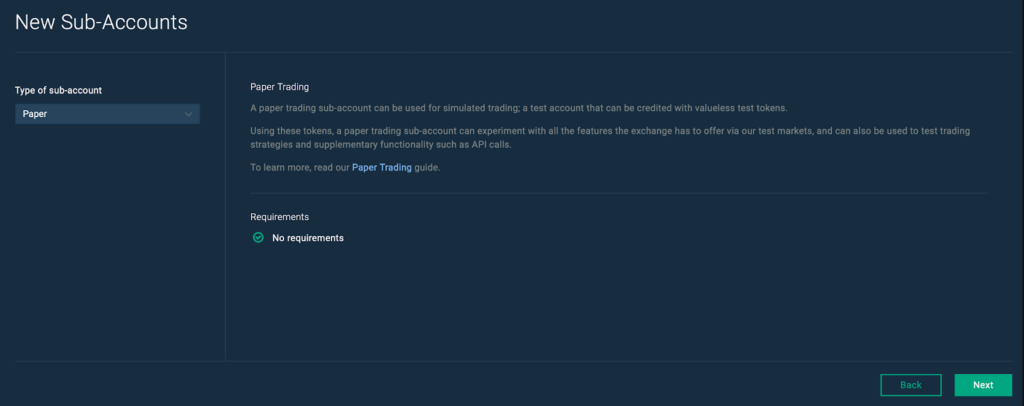Expand the chevron arrow in Paper selector
Viewport: 1024px width, 406px height.
click(x=188, y=114)
